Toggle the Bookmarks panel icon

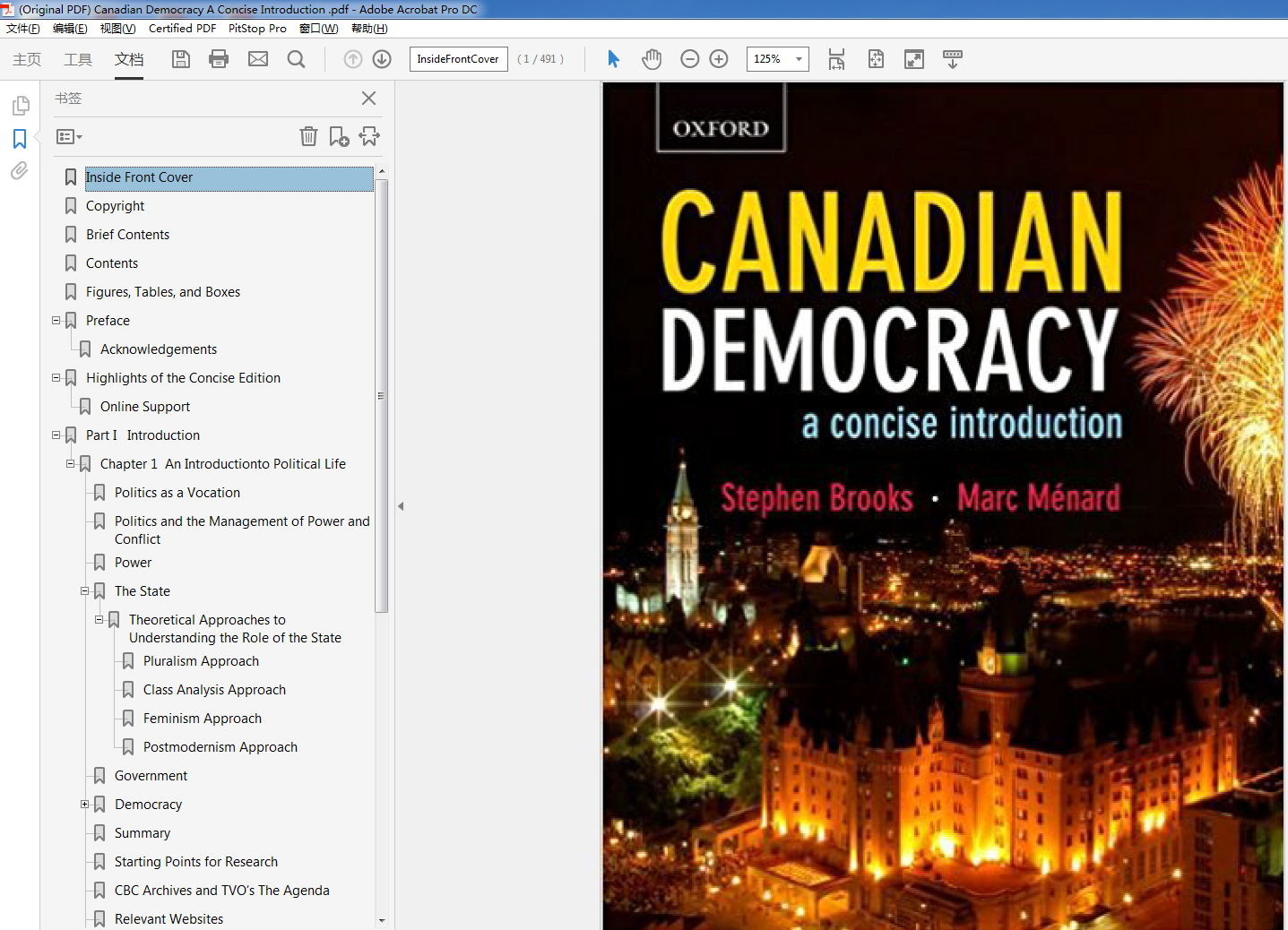pyautogui.click(x=20, y=139)
